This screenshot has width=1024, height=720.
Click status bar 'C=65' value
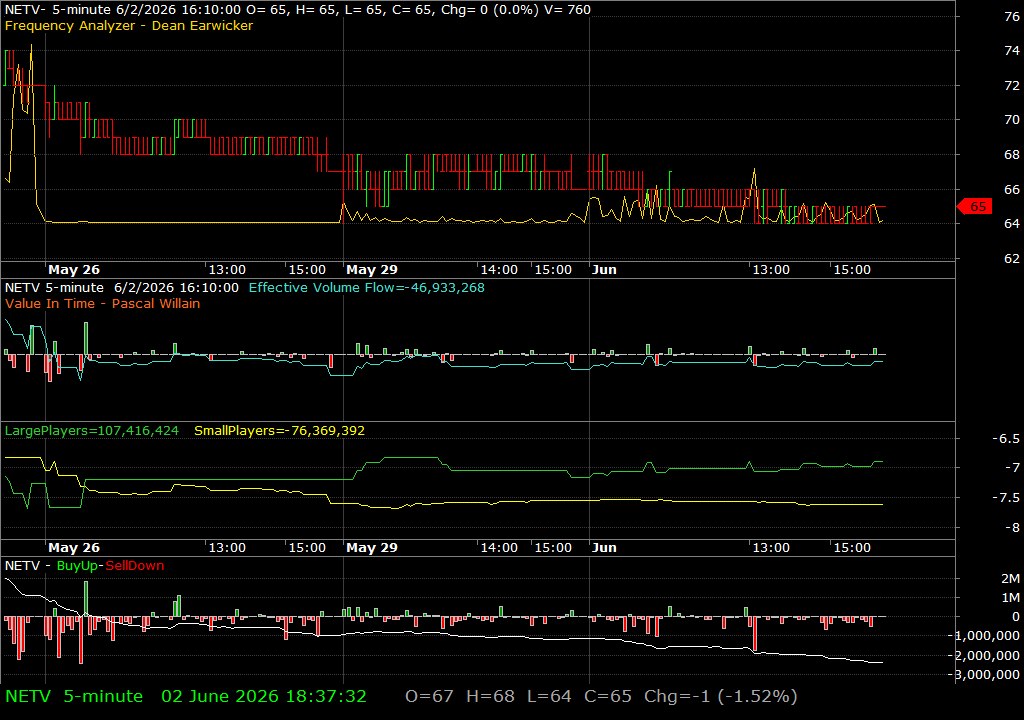[x=608, y=696]
